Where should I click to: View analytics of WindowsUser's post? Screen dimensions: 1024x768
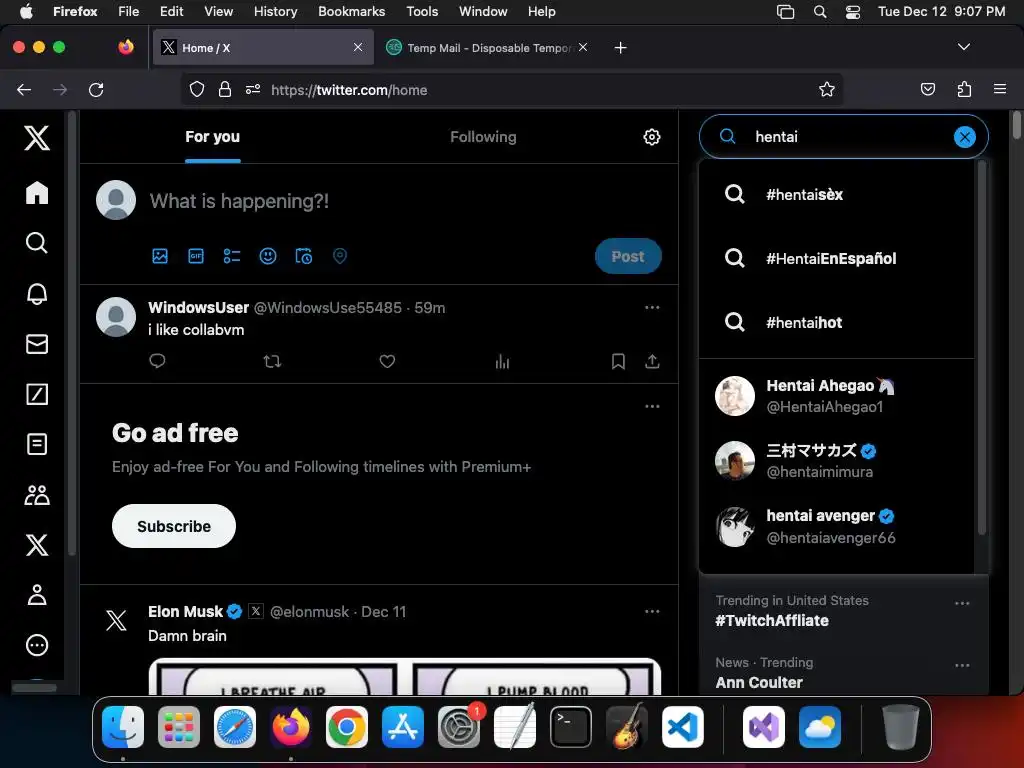point(502,361)
